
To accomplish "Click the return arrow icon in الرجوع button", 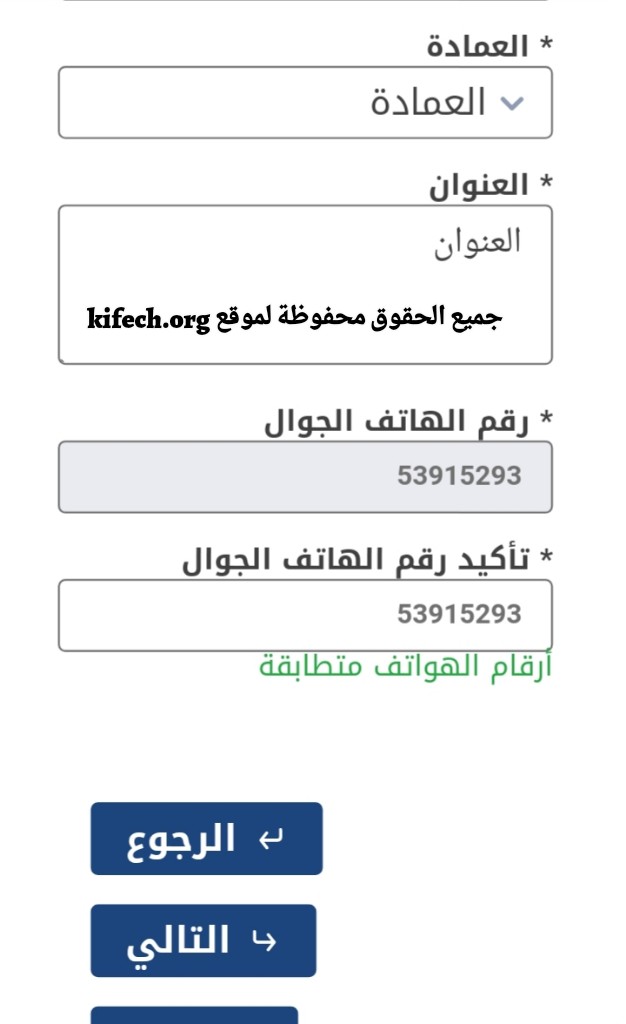I will click(271, 839).
